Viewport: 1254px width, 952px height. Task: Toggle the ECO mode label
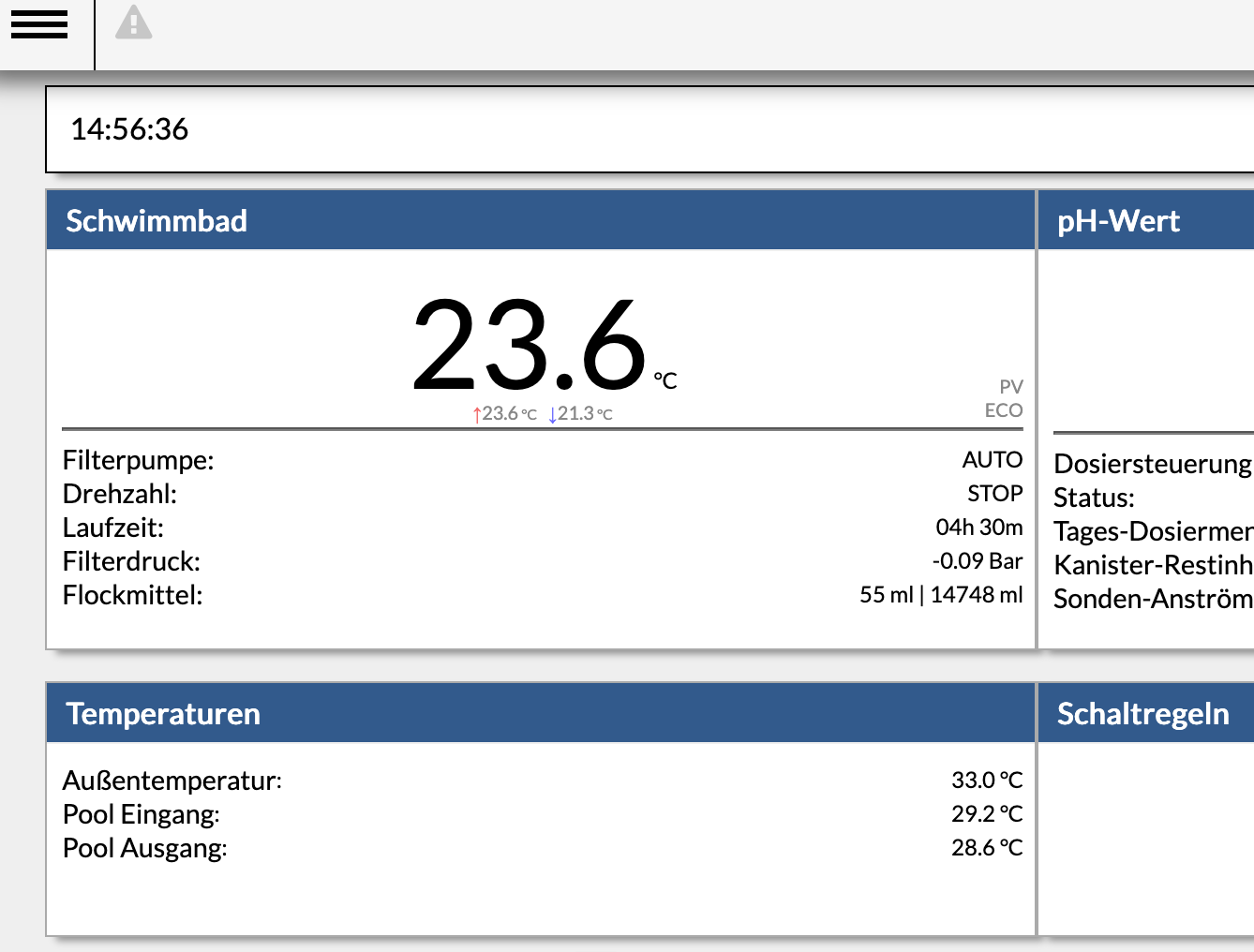point(1004,410)
